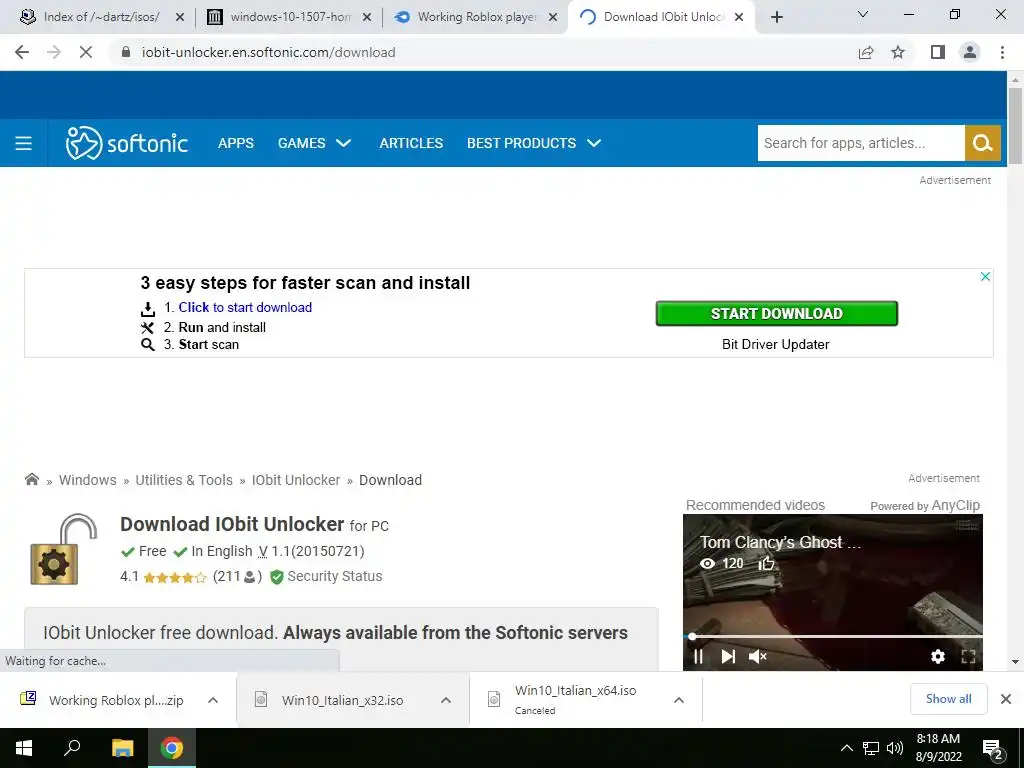Open the ARTICLES menu item
This screenshot has width=1024, height=768.
pos(411,143)
